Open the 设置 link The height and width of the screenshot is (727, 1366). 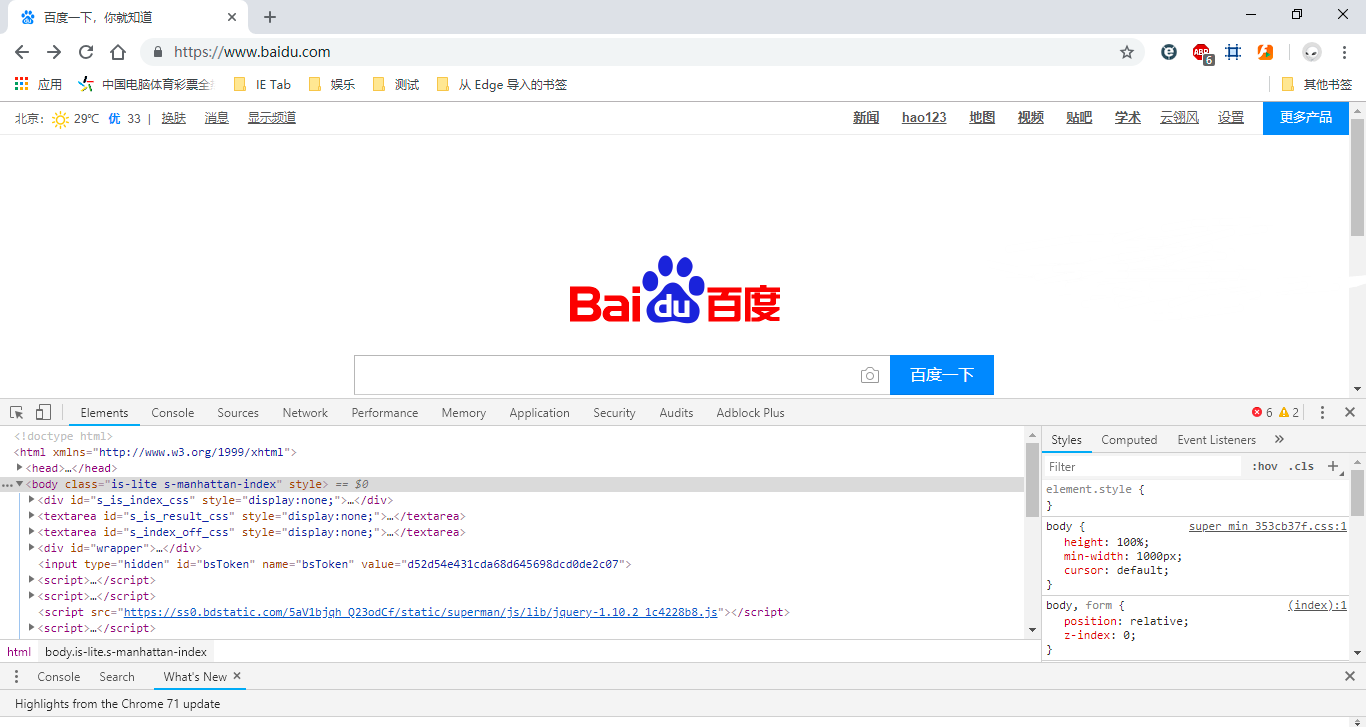tap(1231, 118)
